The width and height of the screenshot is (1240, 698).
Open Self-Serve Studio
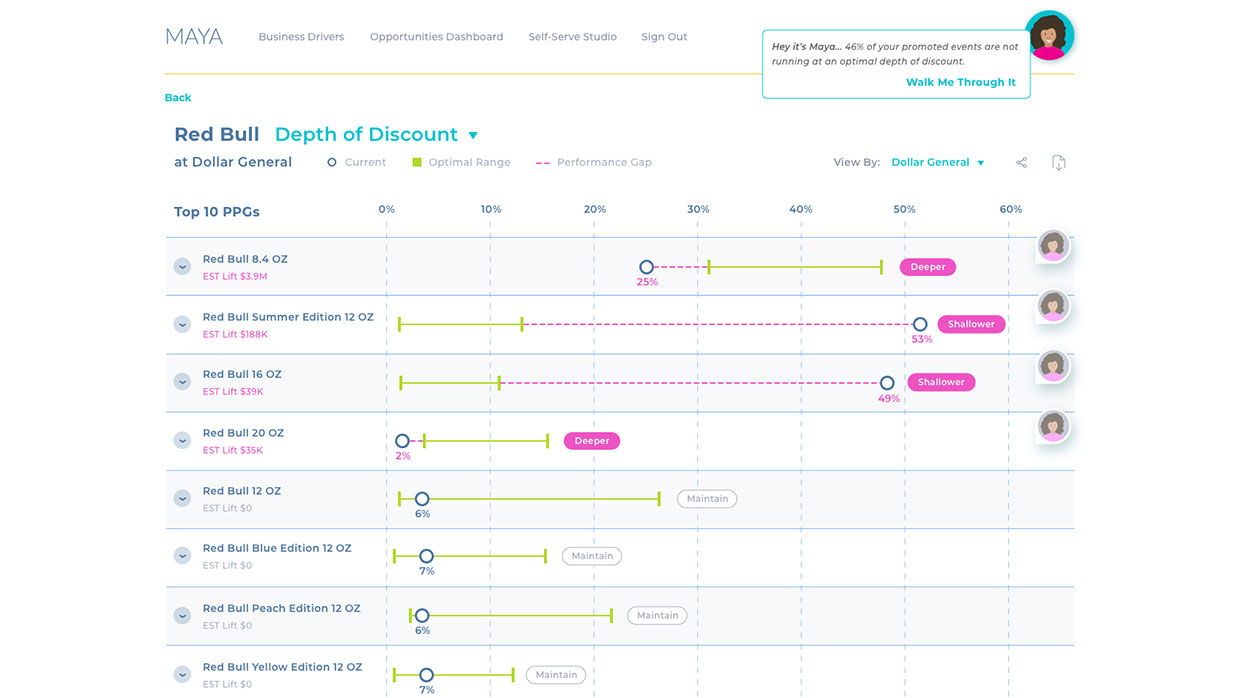click(573, 37)
